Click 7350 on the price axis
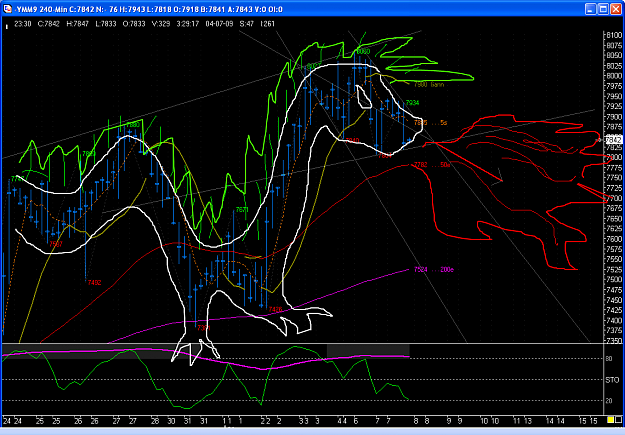Screen dimensions: 625x435 tap(614, 341)
